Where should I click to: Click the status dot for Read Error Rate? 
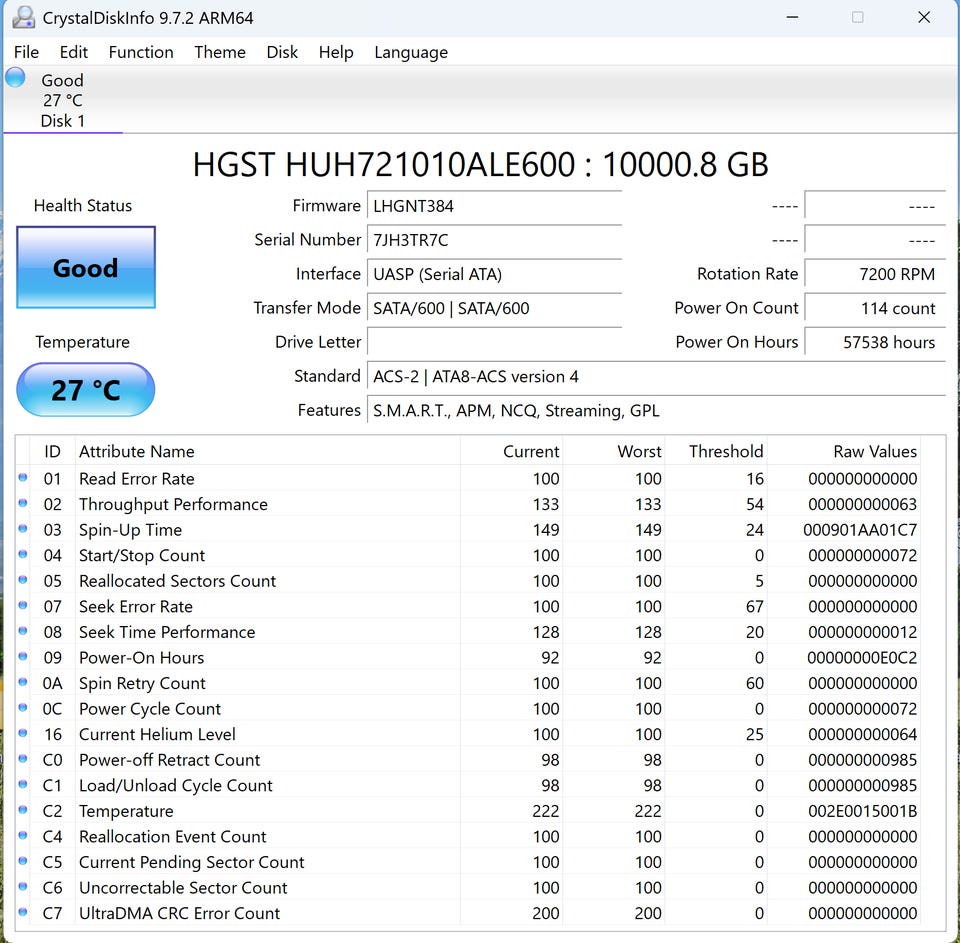[x=23, y=478]
